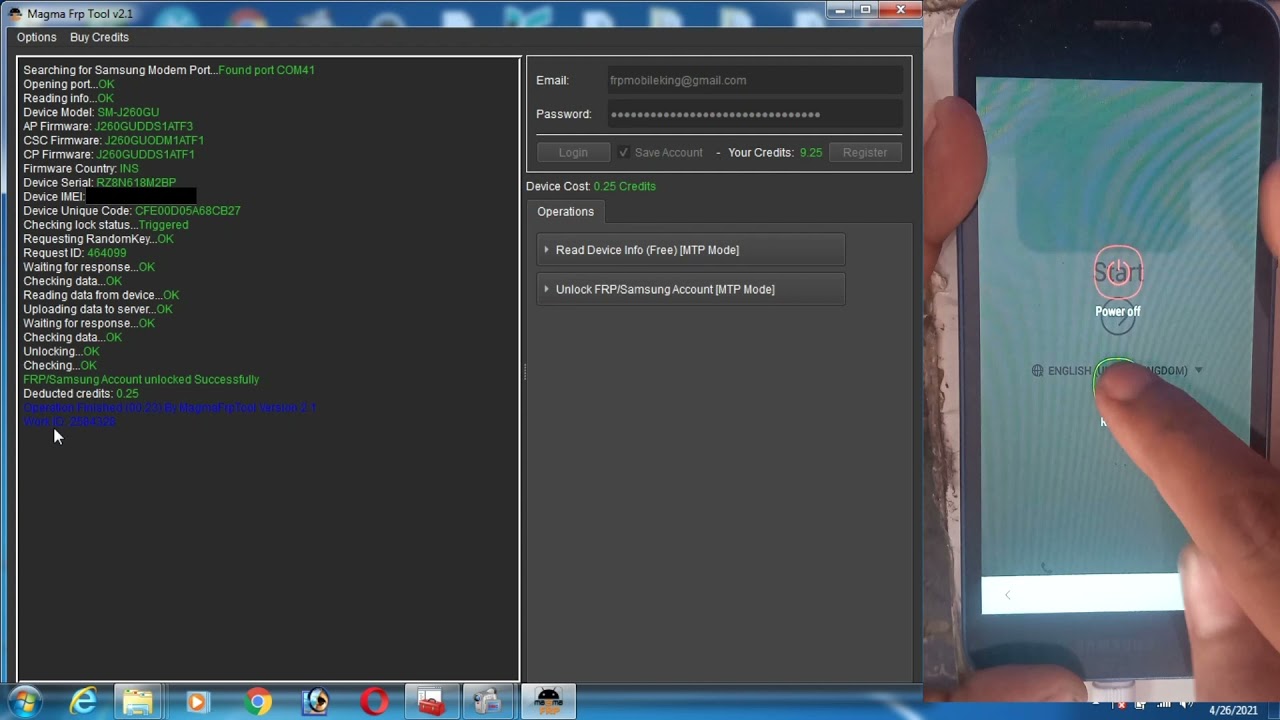Open the camcorder recorder taskbar app
This screenshot has height=720, width=1280.
(x=488, y=703)
